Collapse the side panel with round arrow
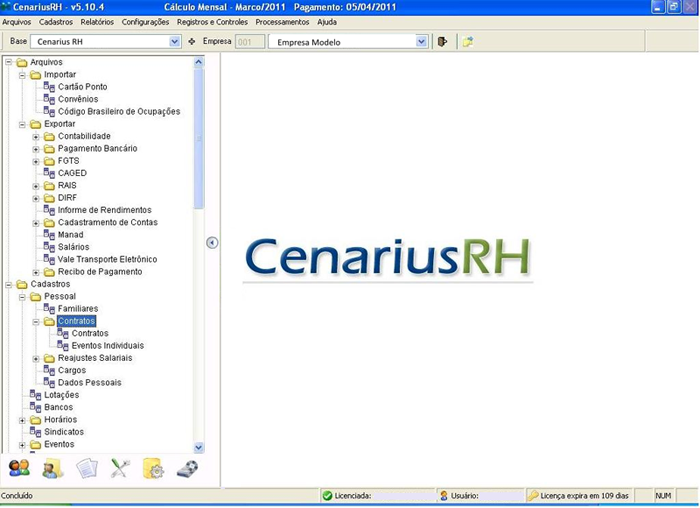Screen dimensions: 700x508 212,242
